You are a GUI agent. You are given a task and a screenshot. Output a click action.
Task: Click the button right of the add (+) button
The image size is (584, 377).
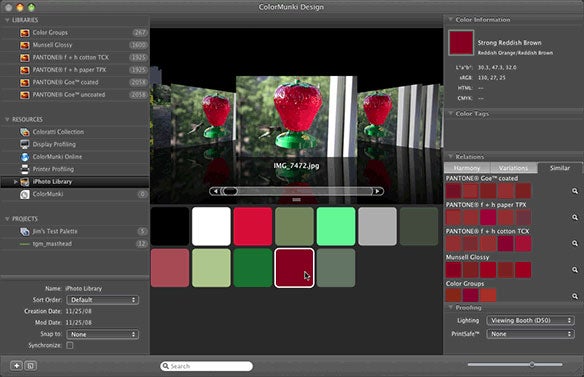(x=31, y=366)
